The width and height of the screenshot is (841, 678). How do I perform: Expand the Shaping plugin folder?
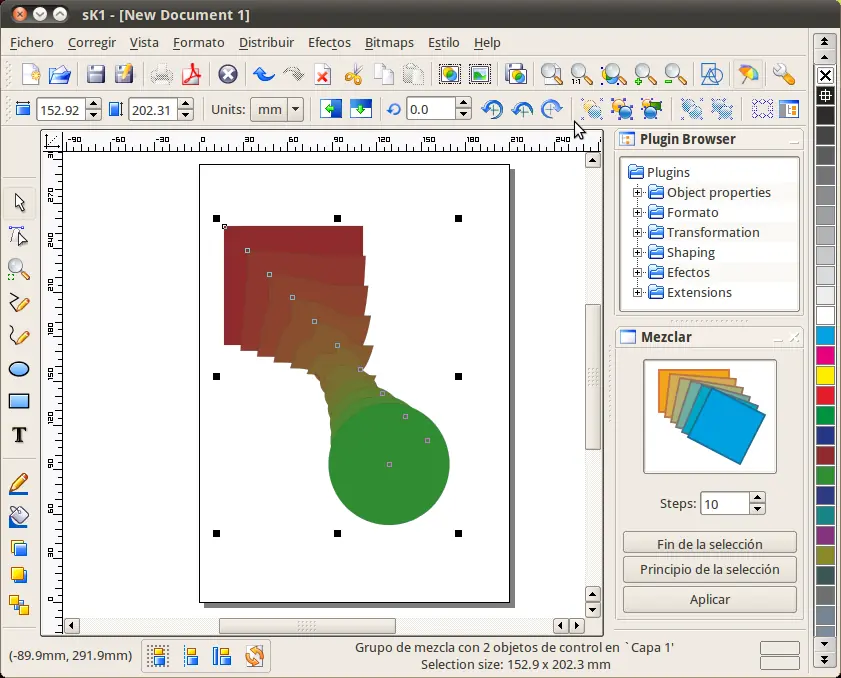637,252
